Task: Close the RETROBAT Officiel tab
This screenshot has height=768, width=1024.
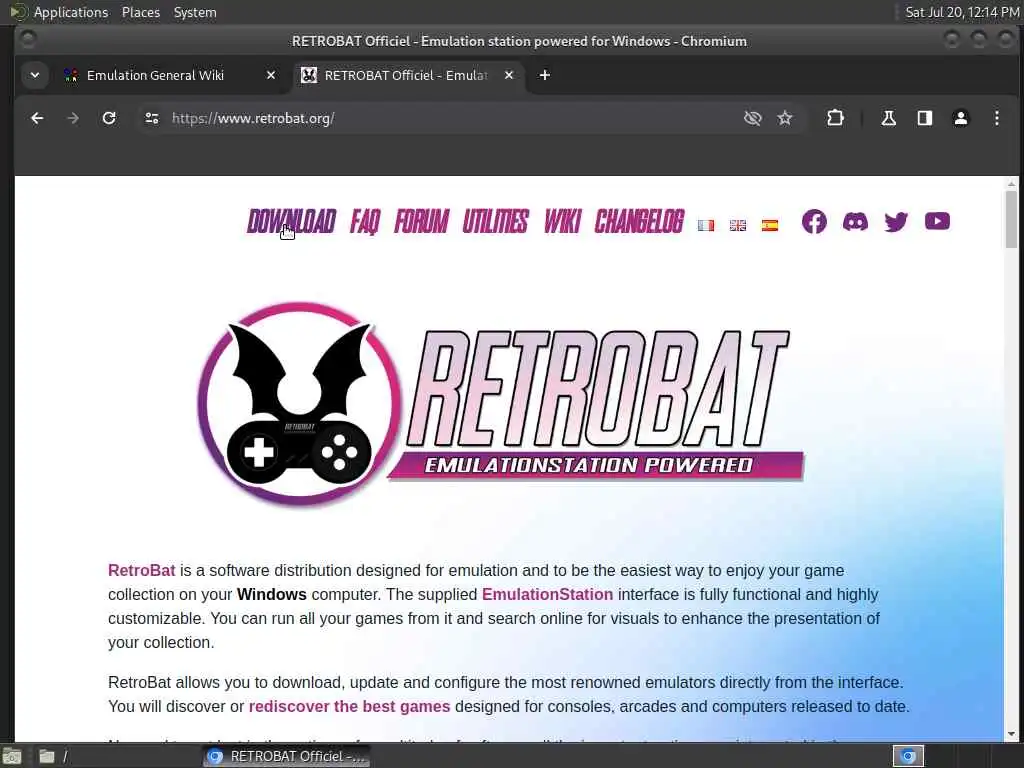Action: [509, 75]
